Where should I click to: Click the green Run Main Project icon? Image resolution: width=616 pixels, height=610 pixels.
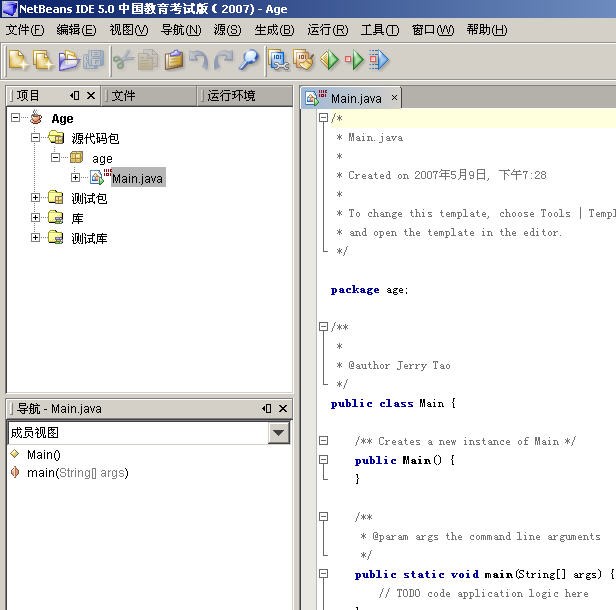[329, 60]
